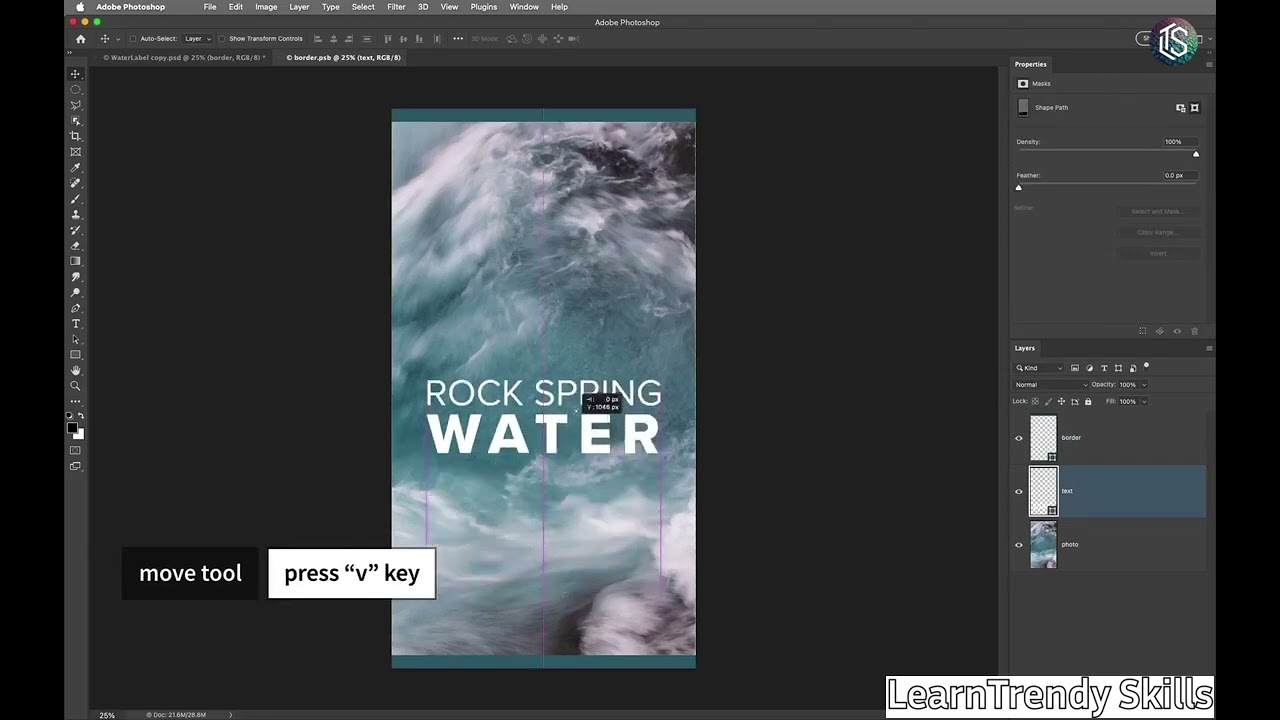Toggle lock position in Layers panel
Image resolution: width=1280 pixels, height=720 pixels.
point(1061,401)
